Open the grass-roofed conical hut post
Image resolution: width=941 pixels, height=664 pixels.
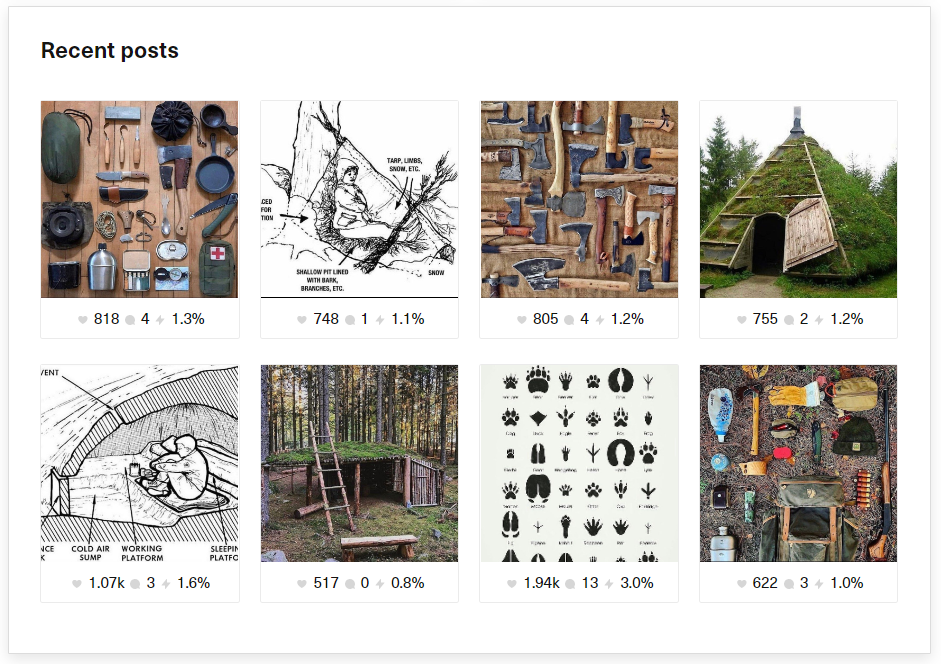798,199
